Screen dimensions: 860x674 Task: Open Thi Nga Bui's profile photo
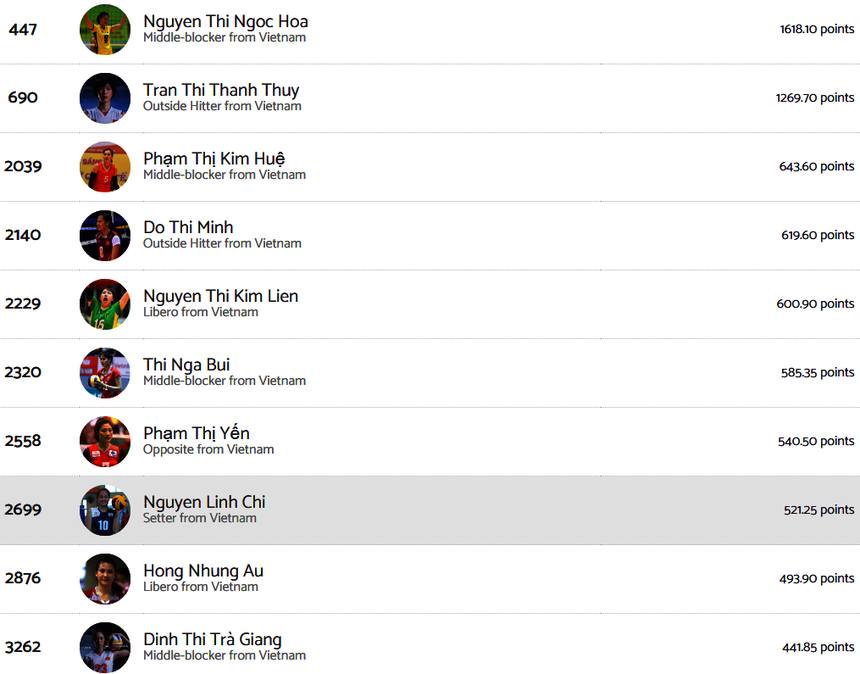coord(105,373)
